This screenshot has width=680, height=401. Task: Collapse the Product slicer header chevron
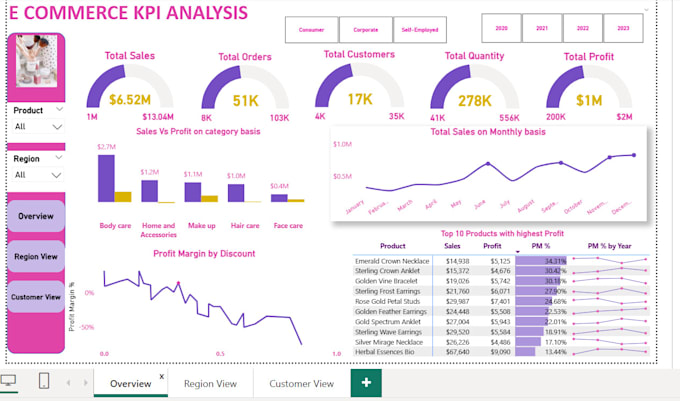(x=59, y=109)
